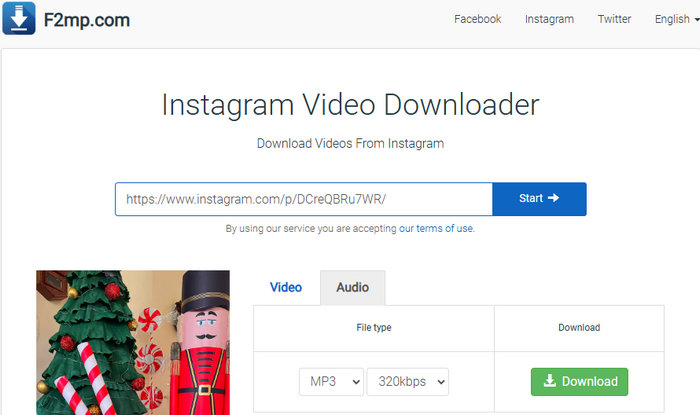700x415 pixels.
Task: Click the green Download button
Action: point(579,382)
